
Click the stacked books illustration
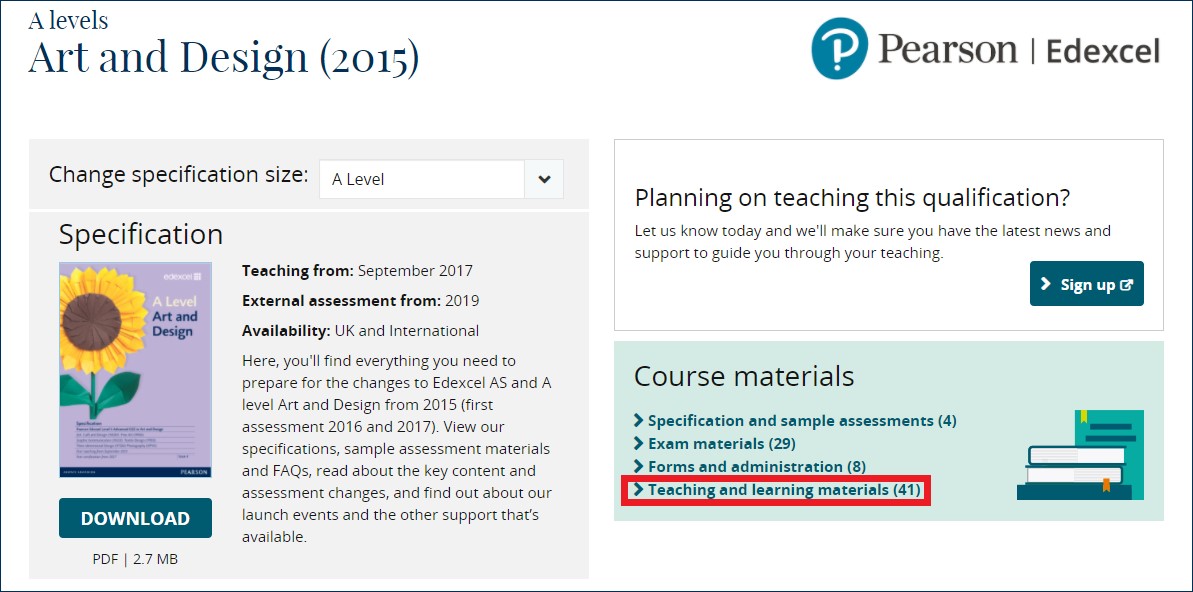(1080, 456)
